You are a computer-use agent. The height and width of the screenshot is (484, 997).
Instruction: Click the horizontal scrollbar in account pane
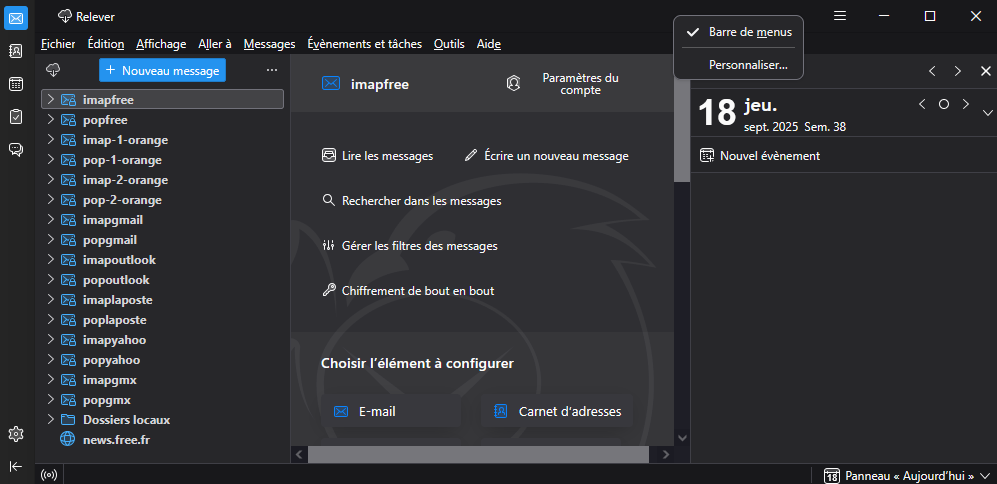(x=480, y=454)
